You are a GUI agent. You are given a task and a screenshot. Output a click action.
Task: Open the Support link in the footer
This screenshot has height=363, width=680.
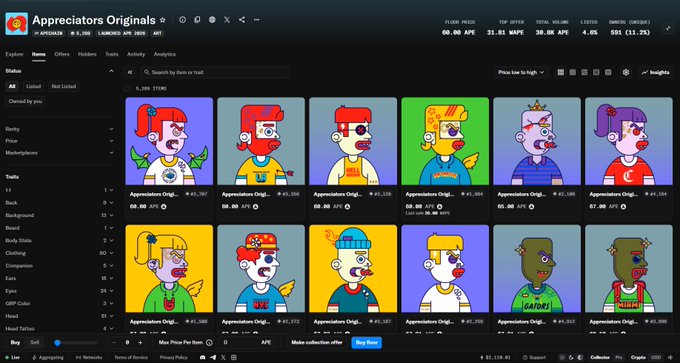pos(534,357)
